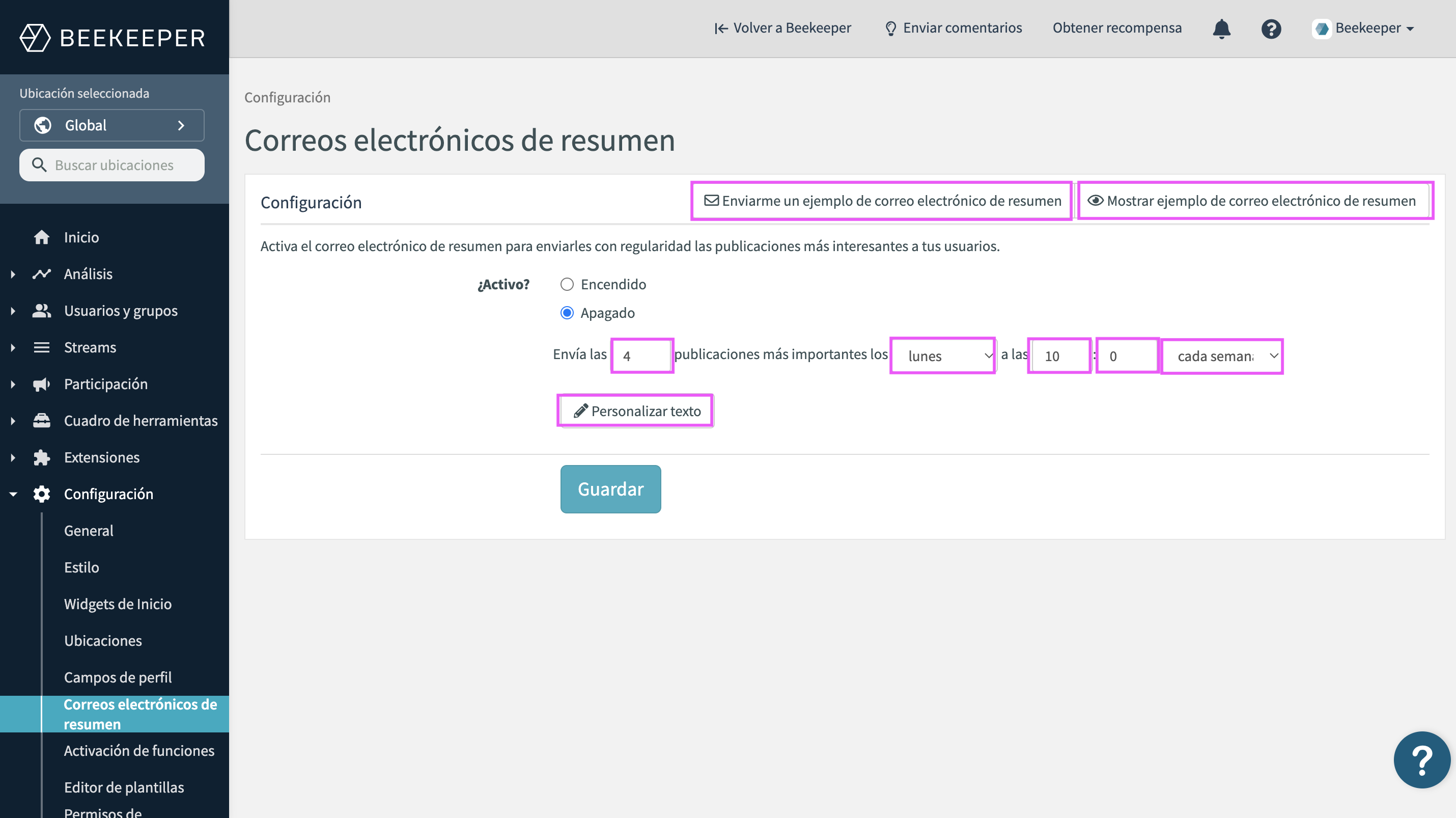Click the ¿Activo? label
This screenshot has height=818, width=1456.
pos(503,284)
